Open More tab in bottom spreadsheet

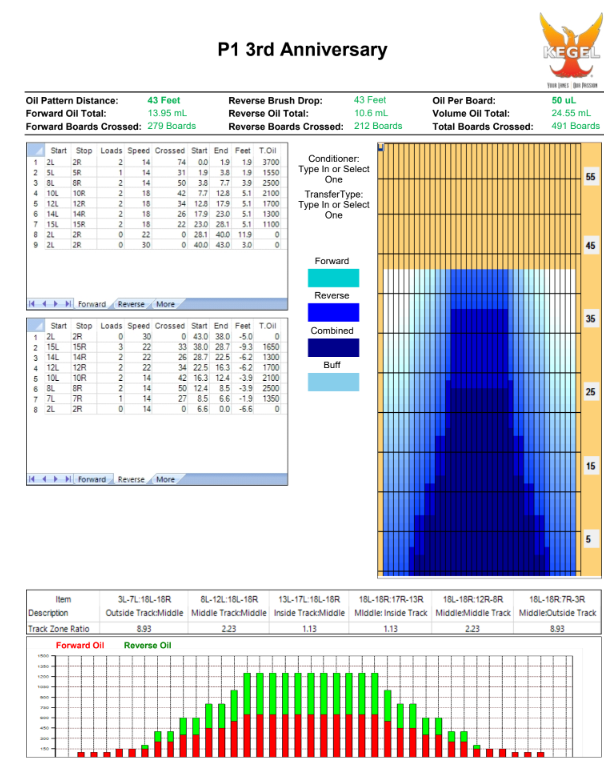pos(165,479)
